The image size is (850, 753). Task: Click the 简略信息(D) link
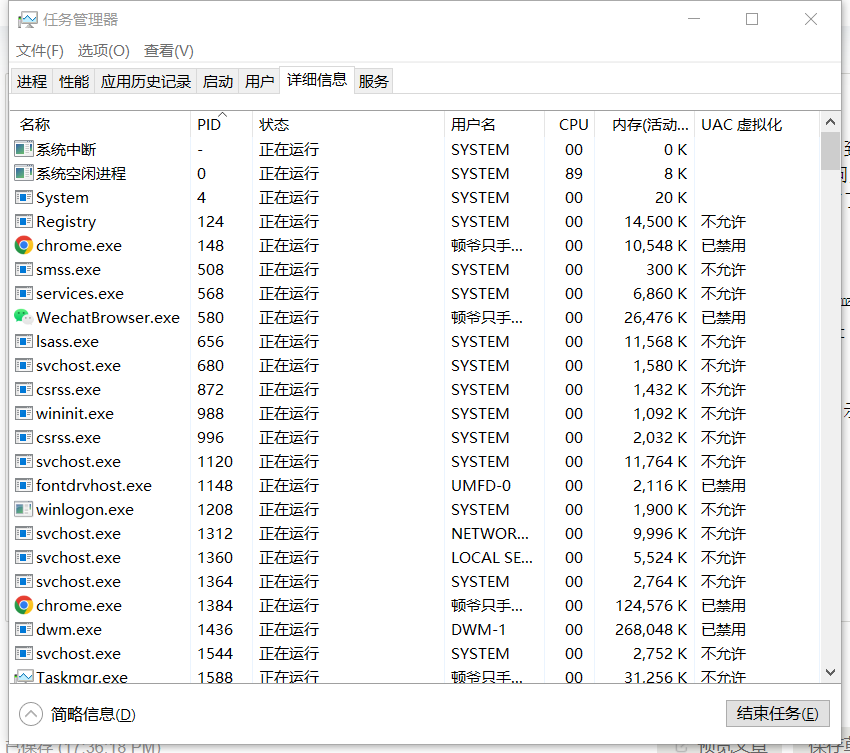tap(93, 715)
